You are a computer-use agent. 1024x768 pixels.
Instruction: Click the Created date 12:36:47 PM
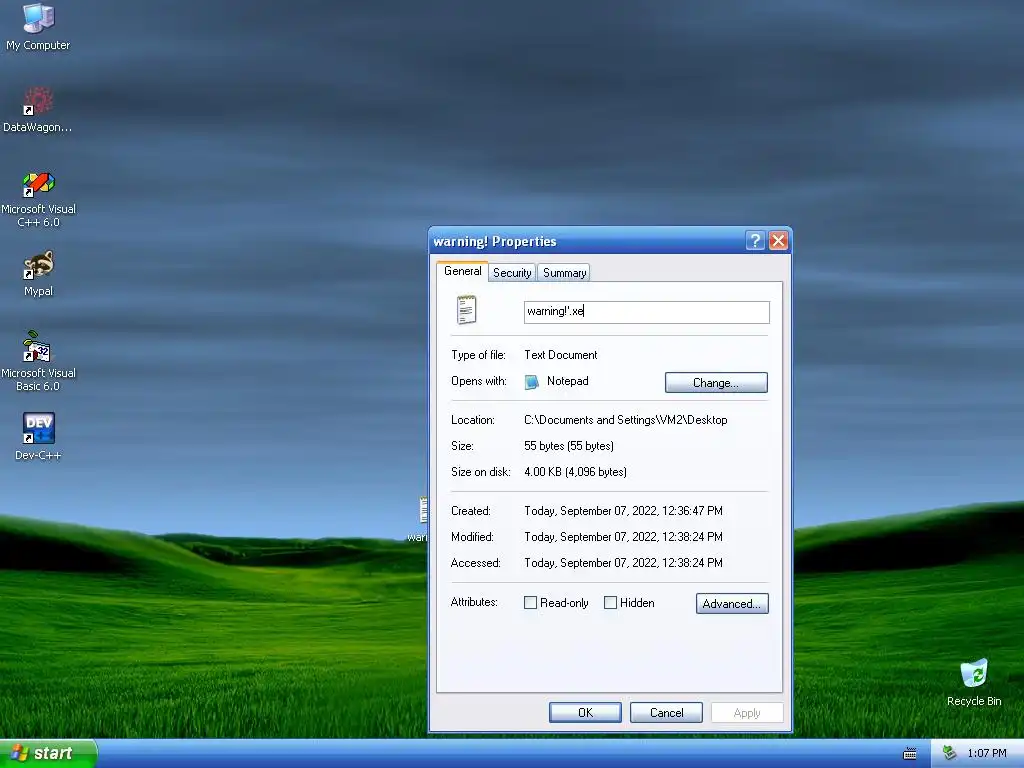[x=623, y=511]
